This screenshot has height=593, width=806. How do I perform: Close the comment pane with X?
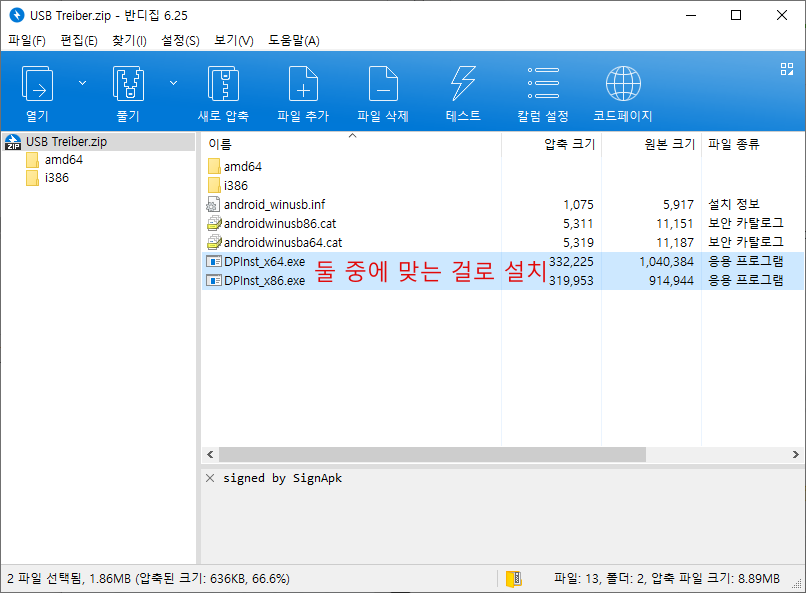point(210,478)
